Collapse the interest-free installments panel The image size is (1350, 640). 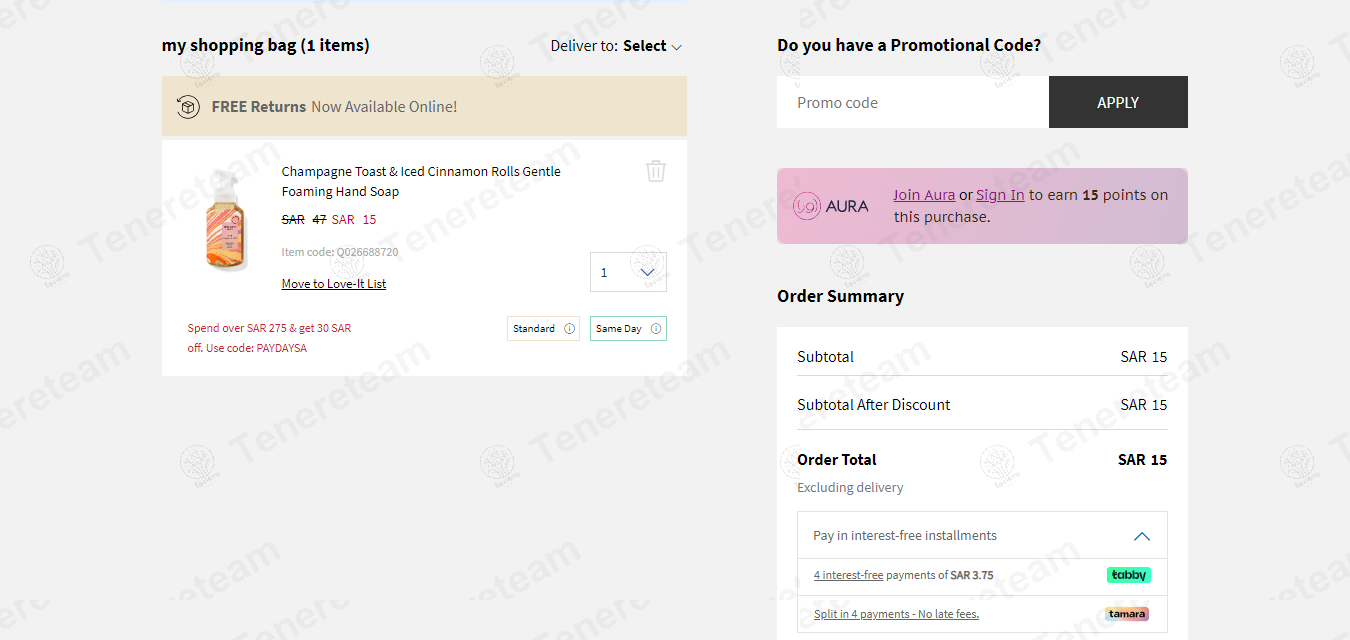click(x=1142, y=536)
